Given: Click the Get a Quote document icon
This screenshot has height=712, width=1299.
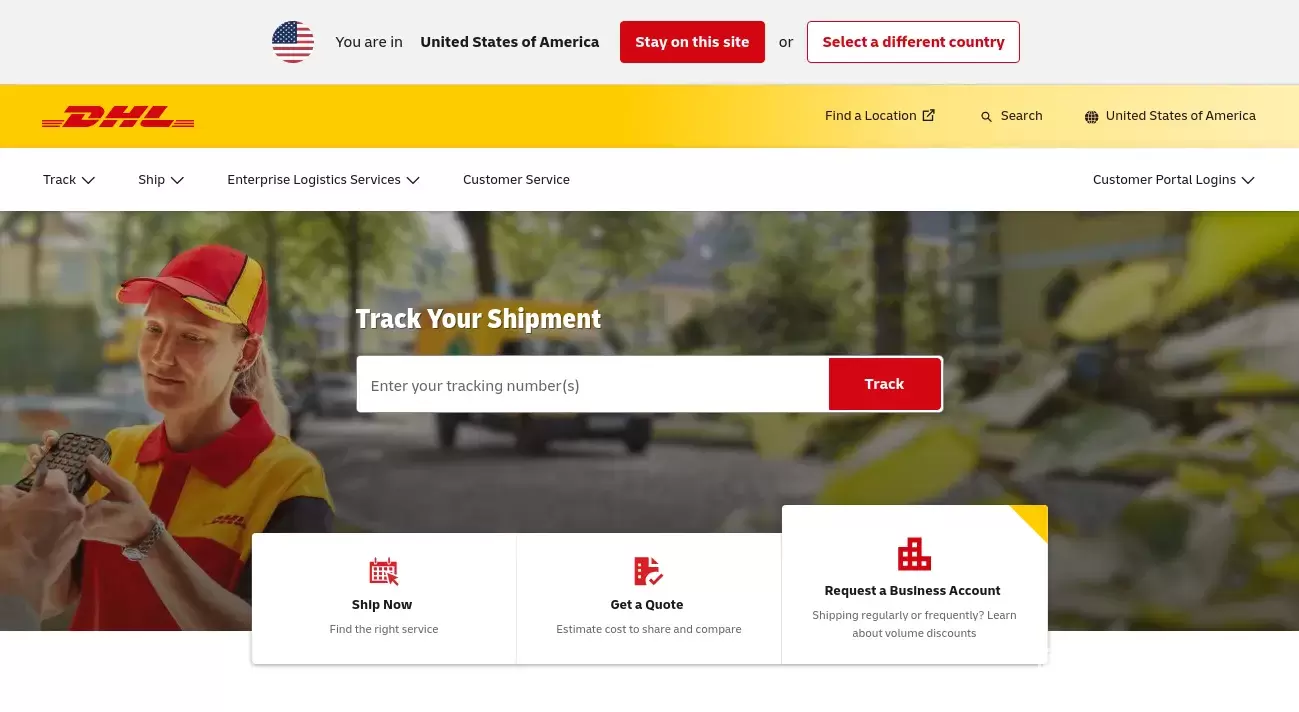Looking at the screenshot, I should pos(648,571).
